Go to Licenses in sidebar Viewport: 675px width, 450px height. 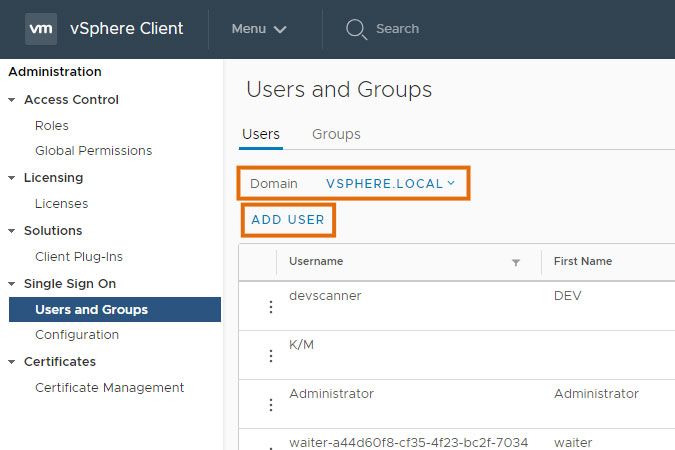(61, 204)
